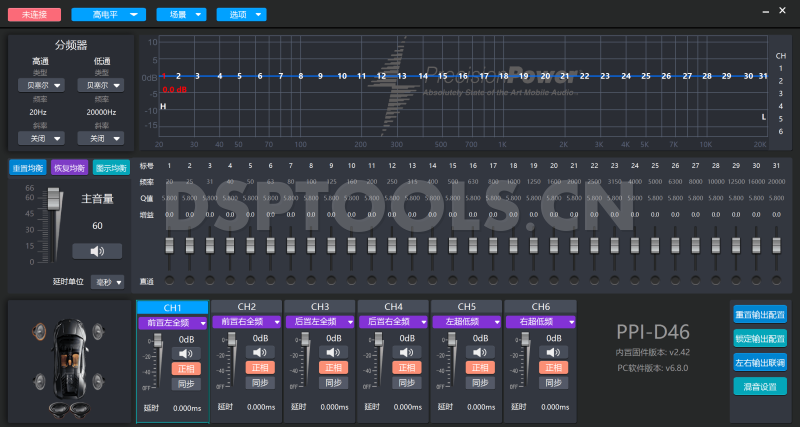The height and width of the screenshot is (427, 800).
Task: Mute the master volume speaker button
Action: point(96,251)
